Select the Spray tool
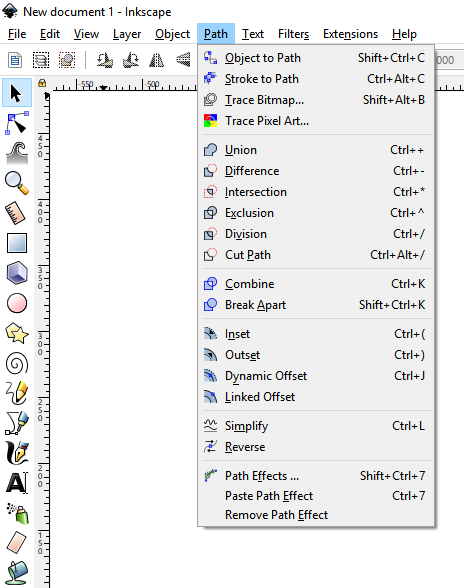 [17, 513]
